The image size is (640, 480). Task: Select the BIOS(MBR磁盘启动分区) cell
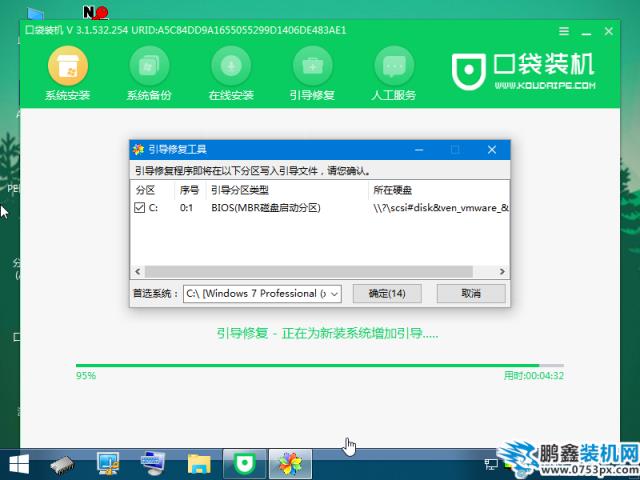(266, 208)
